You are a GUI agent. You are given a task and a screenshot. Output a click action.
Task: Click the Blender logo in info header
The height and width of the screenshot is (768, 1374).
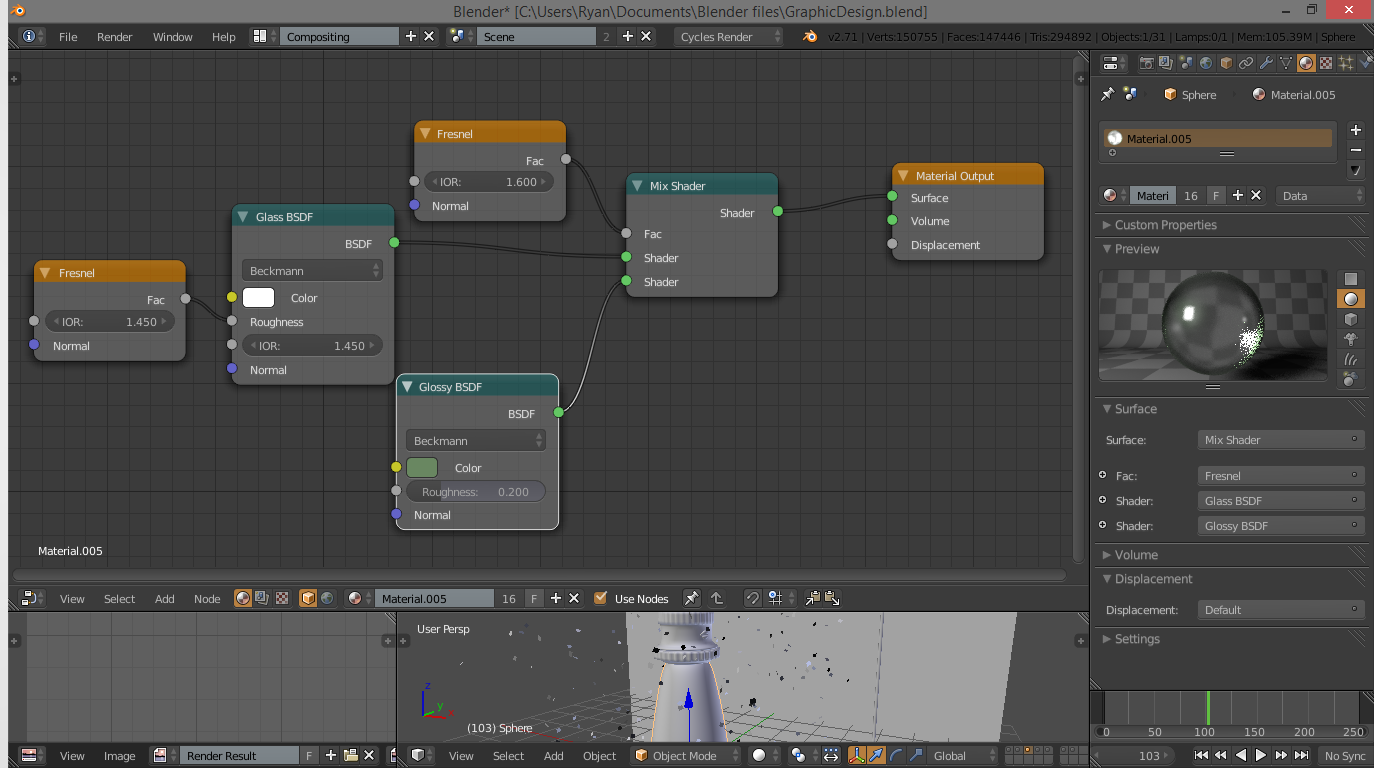[810, 36]
